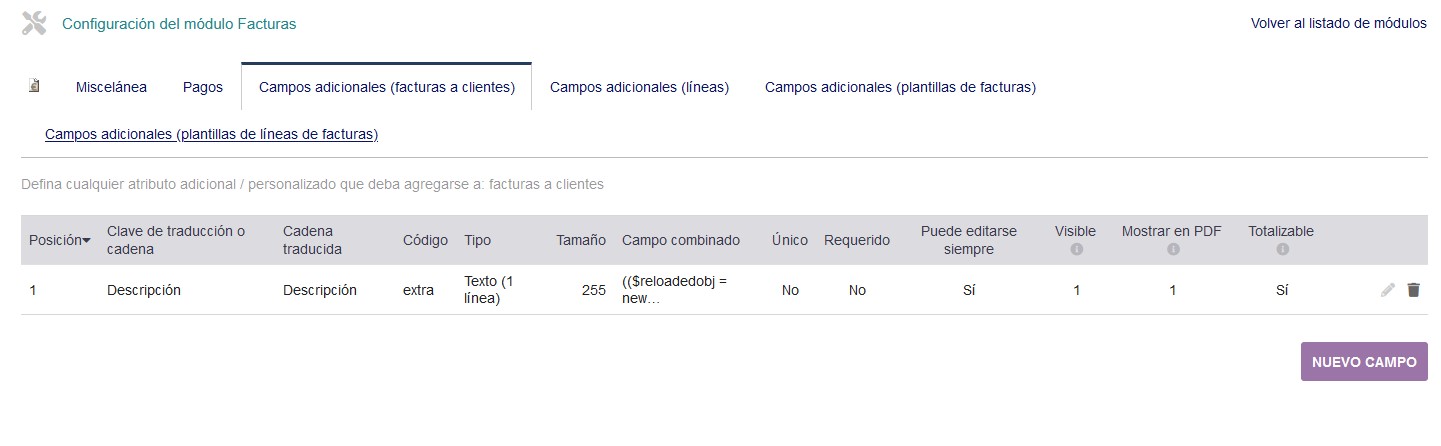Click the small document icon before Miscelánea
The image size is (1441, 446).
click(34, 86)
